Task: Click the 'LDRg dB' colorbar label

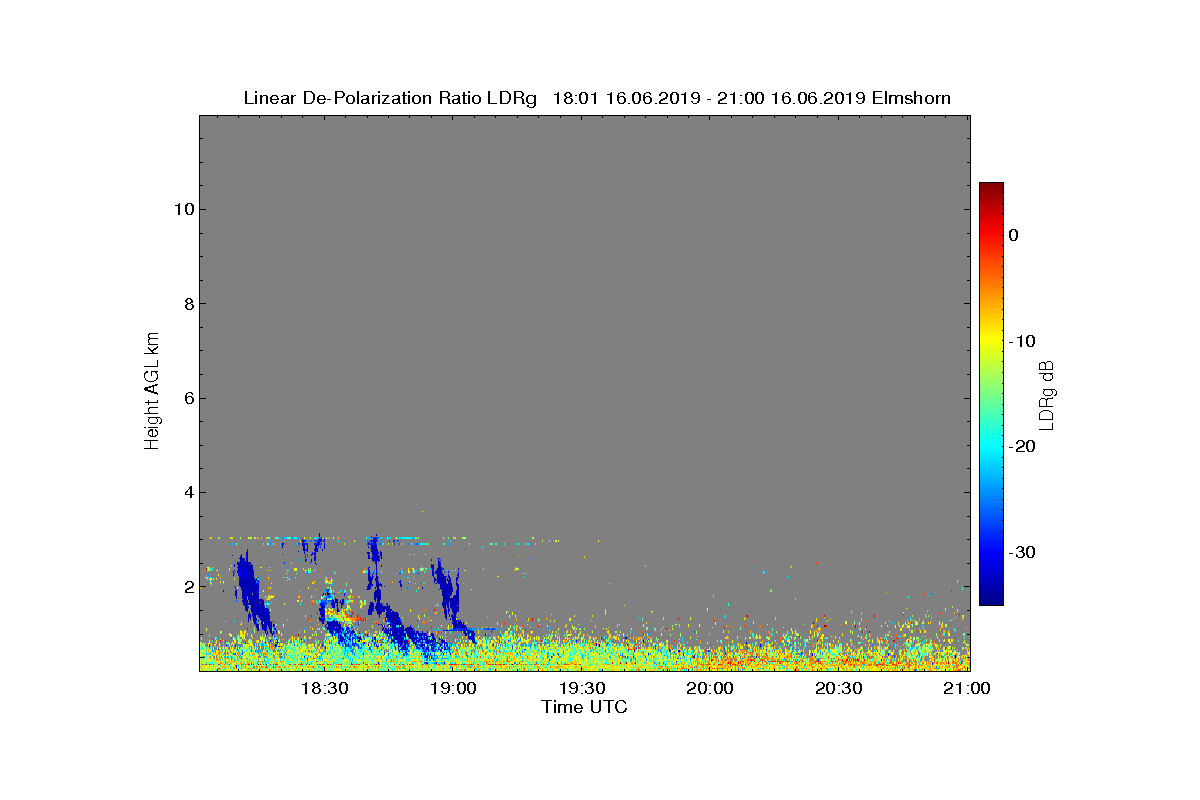Action: (x=1047, y=394)
